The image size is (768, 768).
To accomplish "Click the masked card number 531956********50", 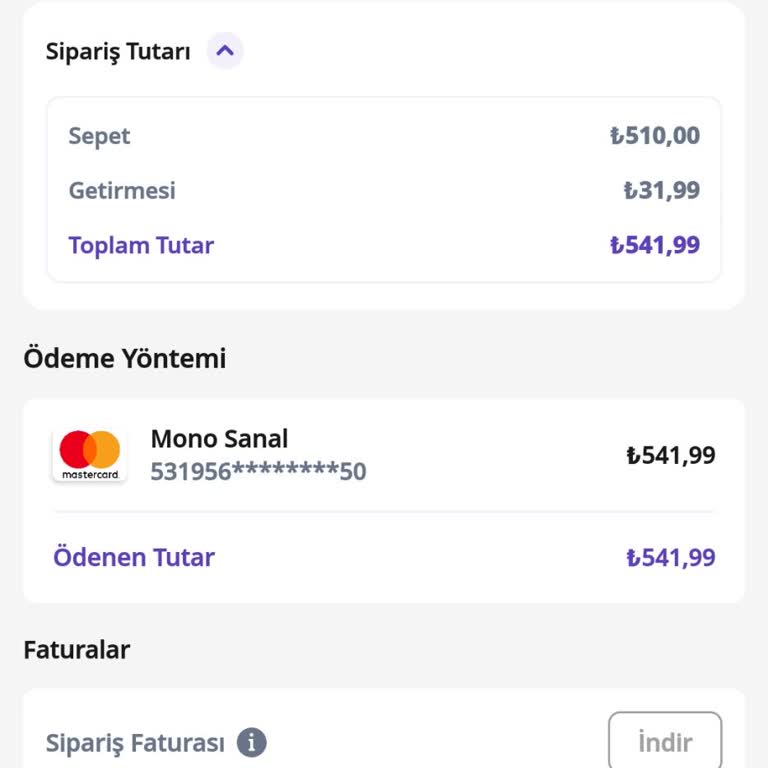I will [x=258, y=471].
